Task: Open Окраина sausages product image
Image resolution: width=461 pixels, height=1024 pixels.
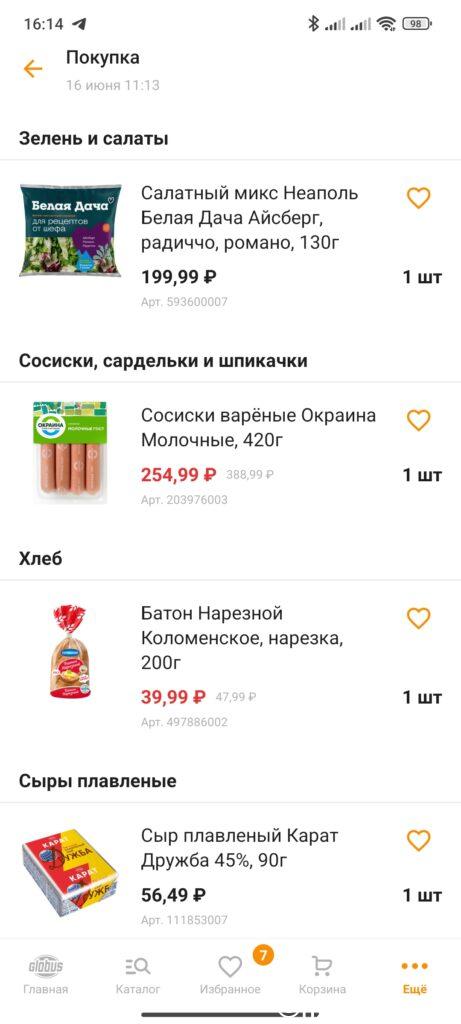Action: click(71, 452)
